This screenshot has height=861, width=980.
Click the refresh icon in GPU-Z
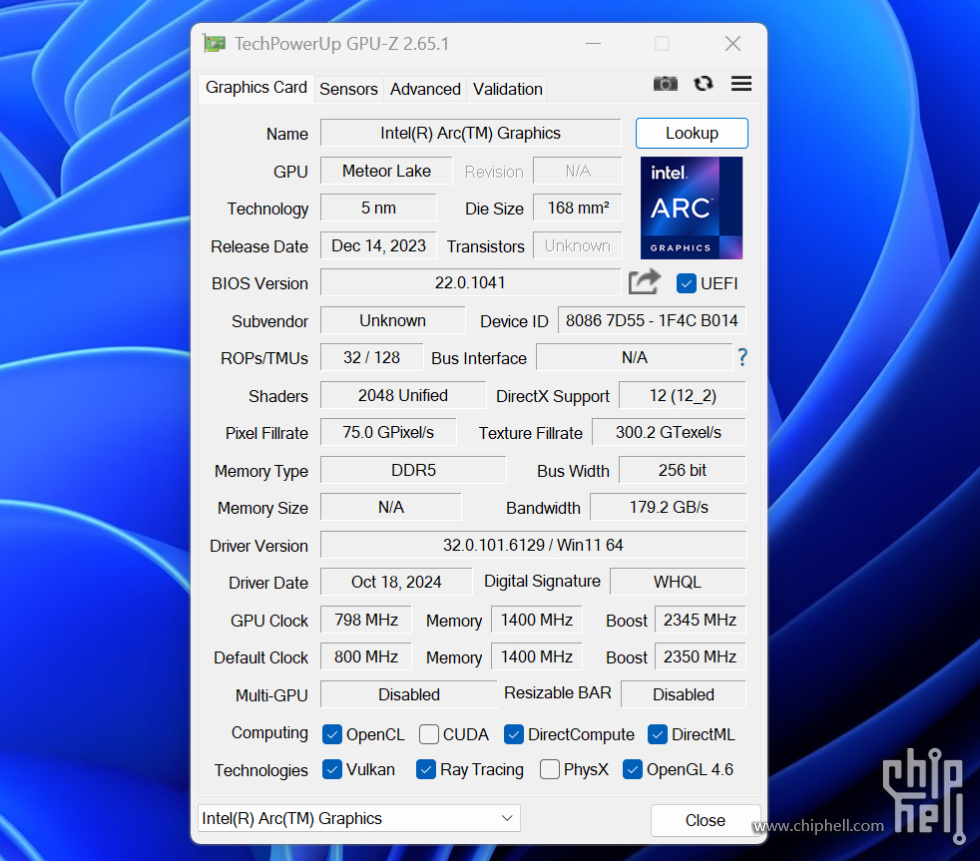(x=704, y=84)
